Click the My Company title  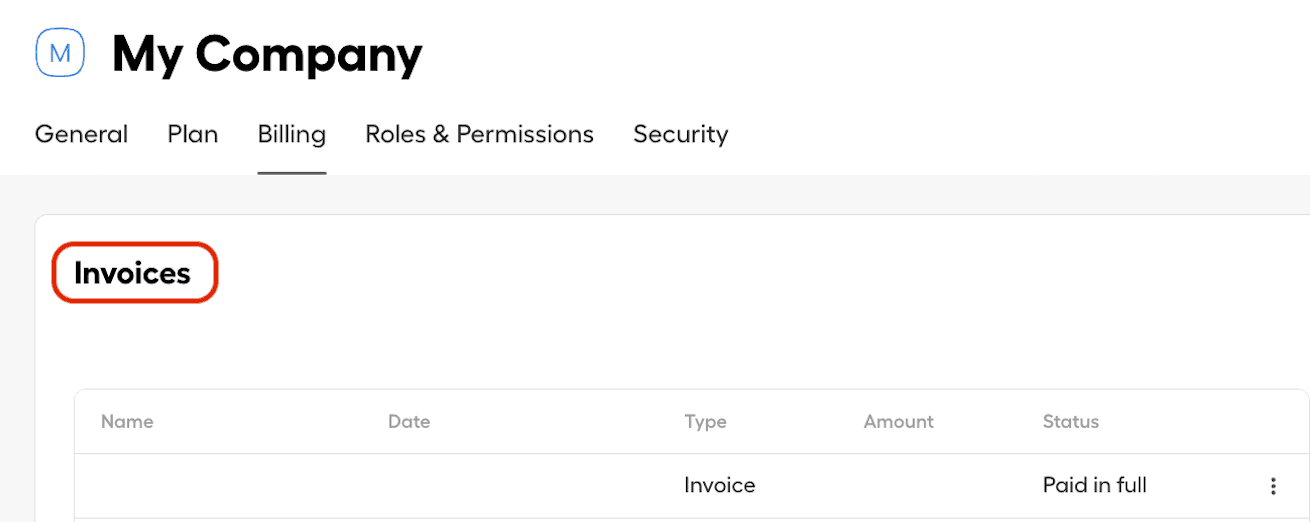(266, 54)
